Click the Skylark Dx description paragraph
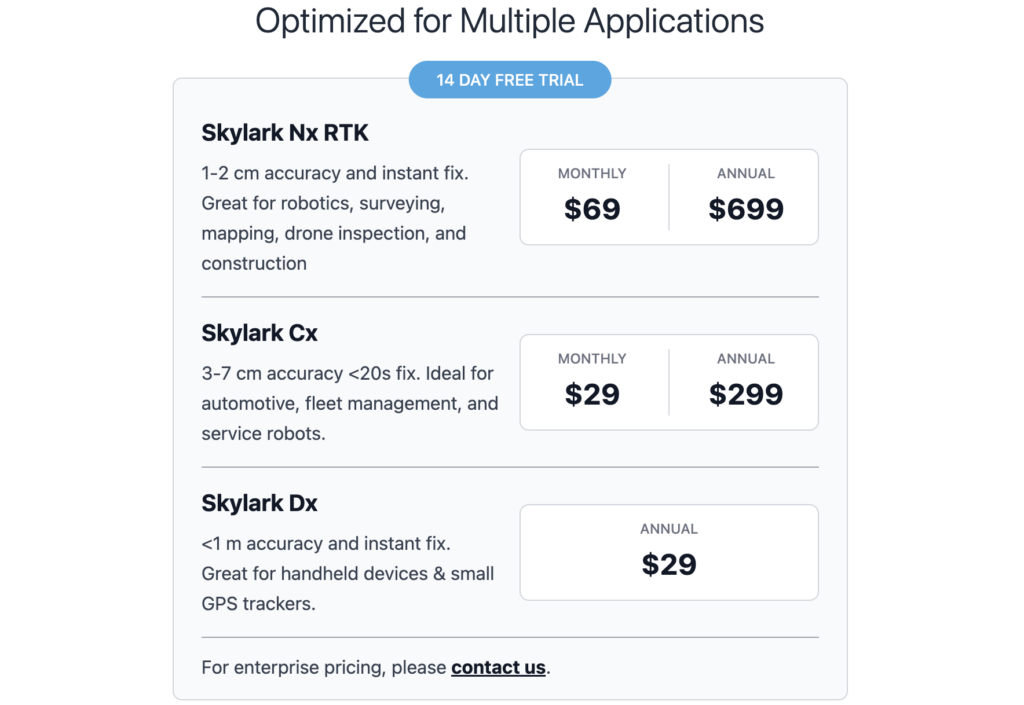The width and height of the screenshot is (1024, 705). 348,574
